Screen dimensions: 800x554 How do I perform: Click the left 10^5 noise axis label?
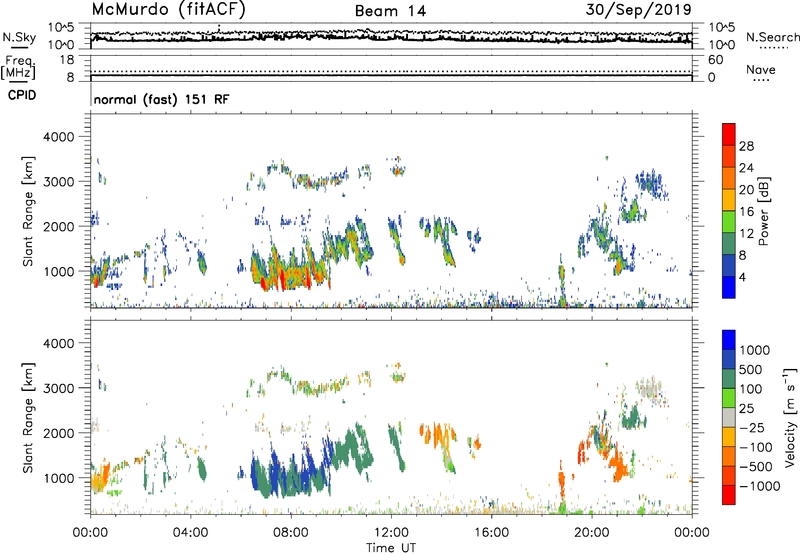(x=61, y=27)
